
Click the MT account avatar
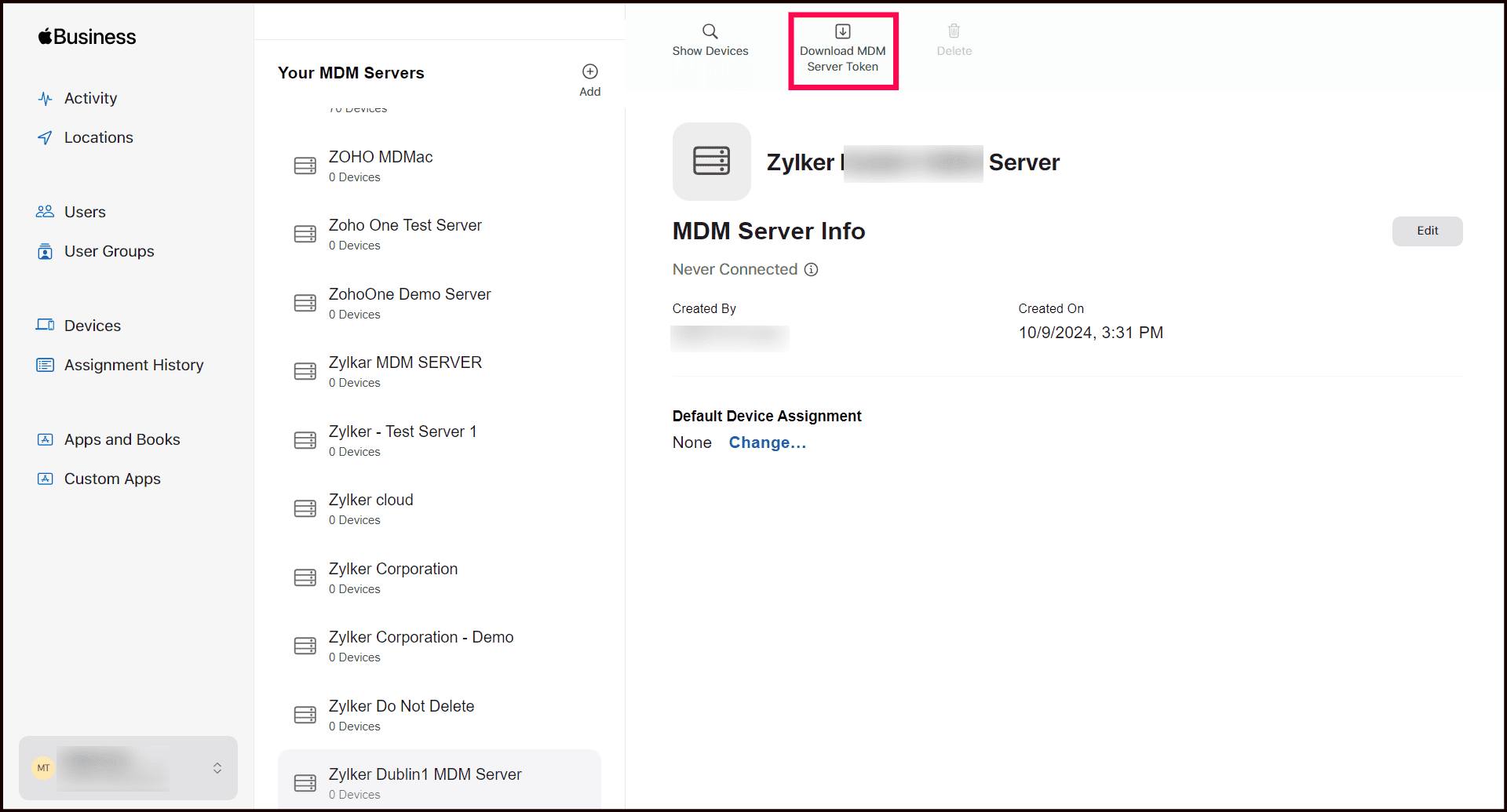[x=43, y=768]
